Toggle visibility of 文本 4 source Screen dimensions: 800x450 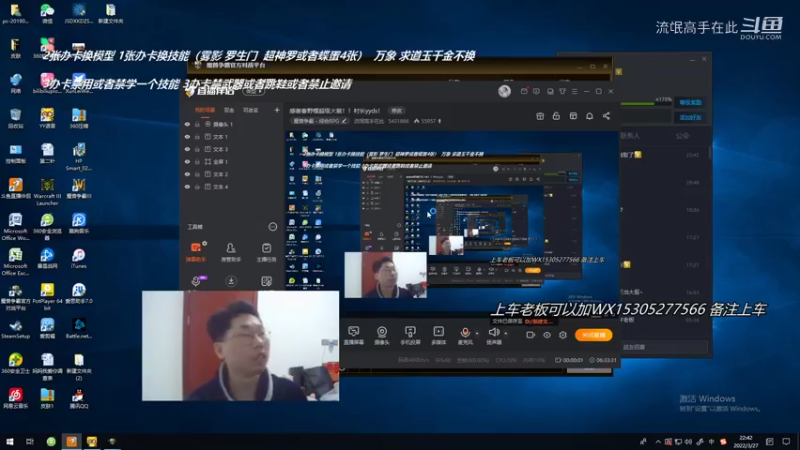[x=187, y=187]
